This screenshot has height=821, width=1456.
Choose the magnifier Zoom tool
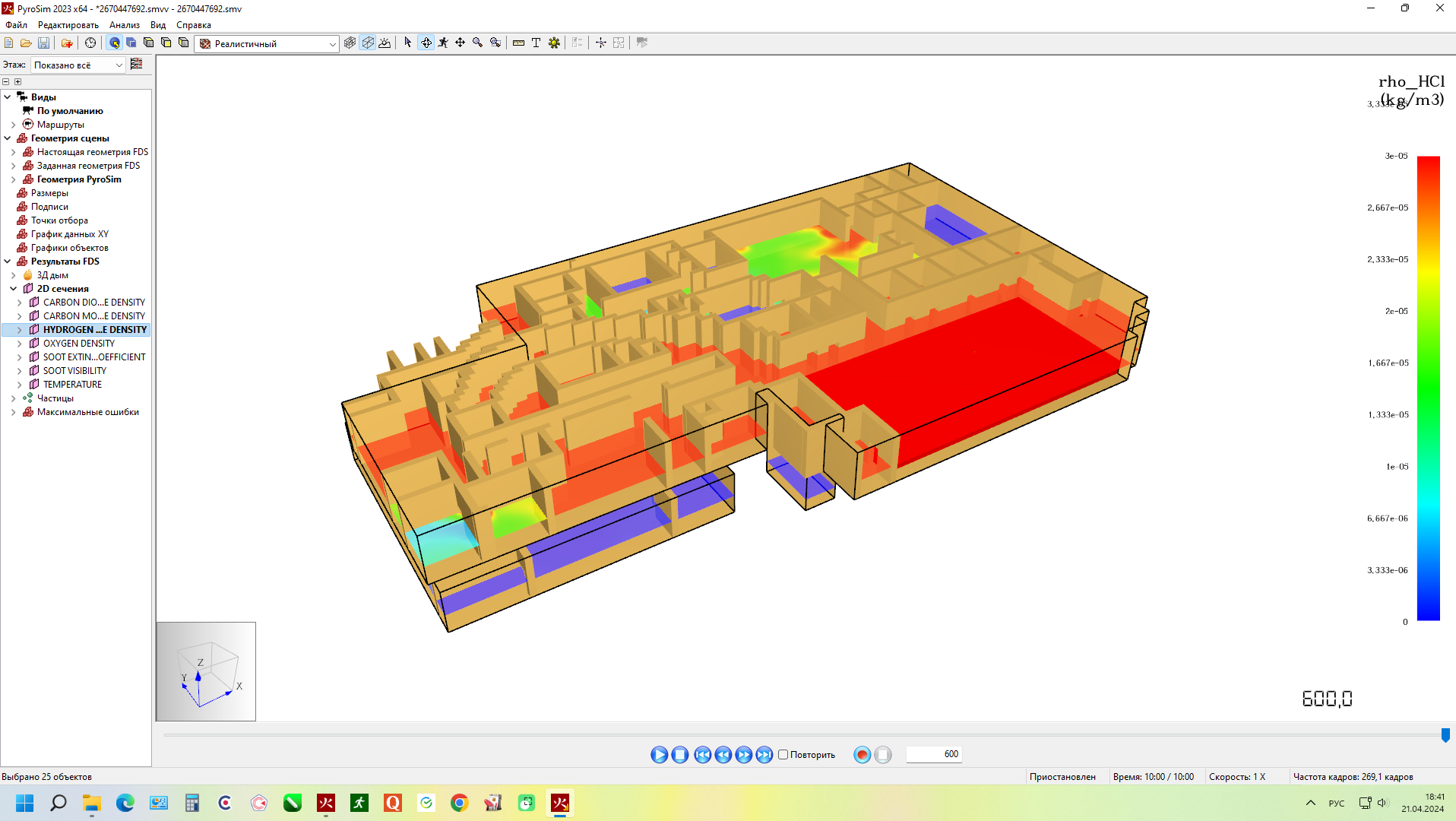point(477,43)
